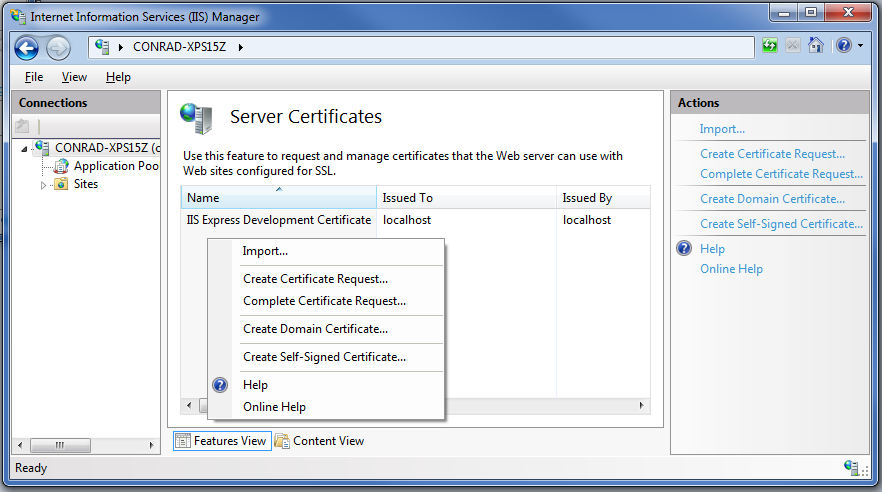Click the Back navigation arrow button
The height and width of the screenshot is (492, 882).
pos(27,47)
